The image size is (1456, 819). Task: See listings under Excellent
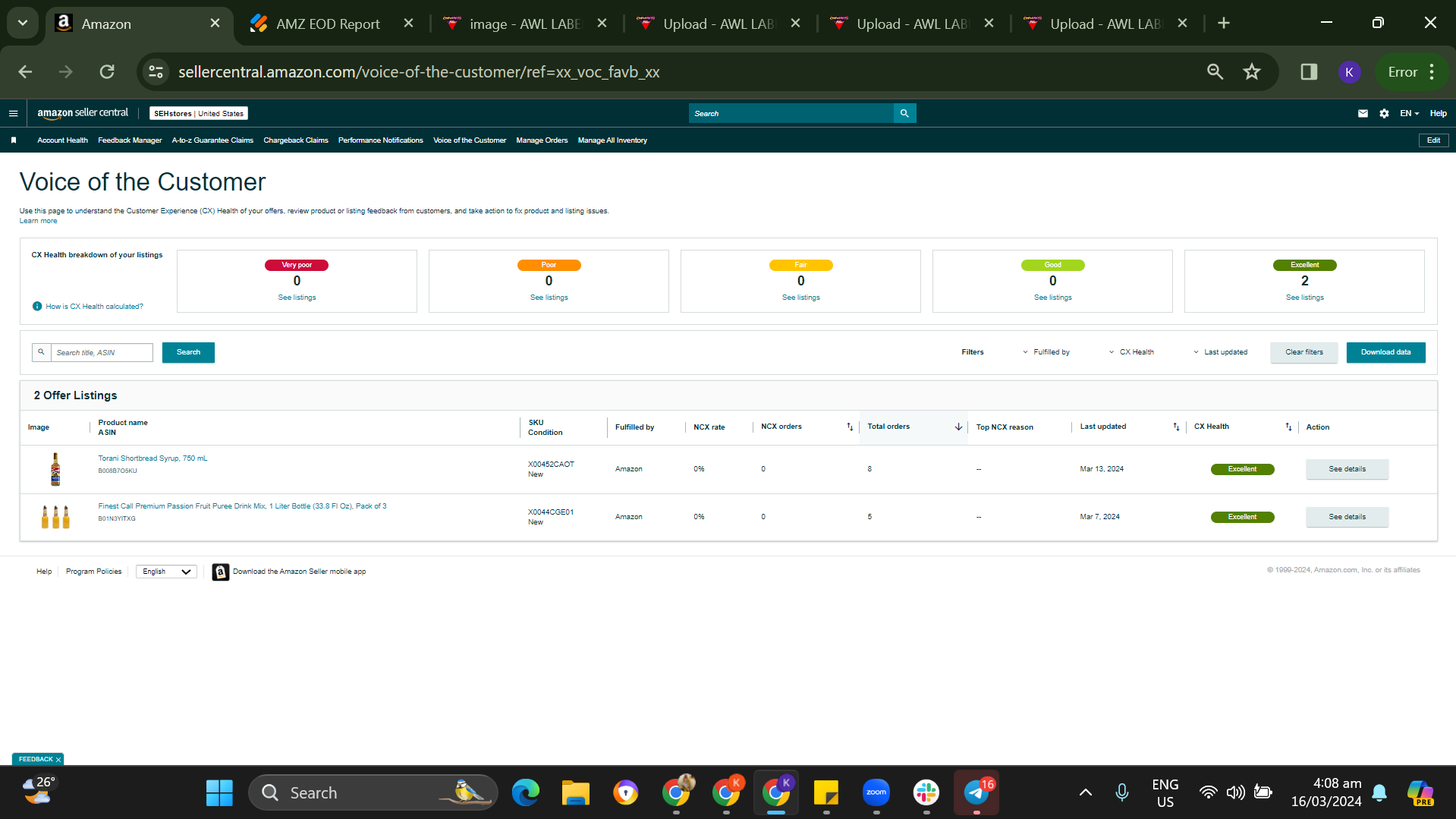click(1304, 298)
